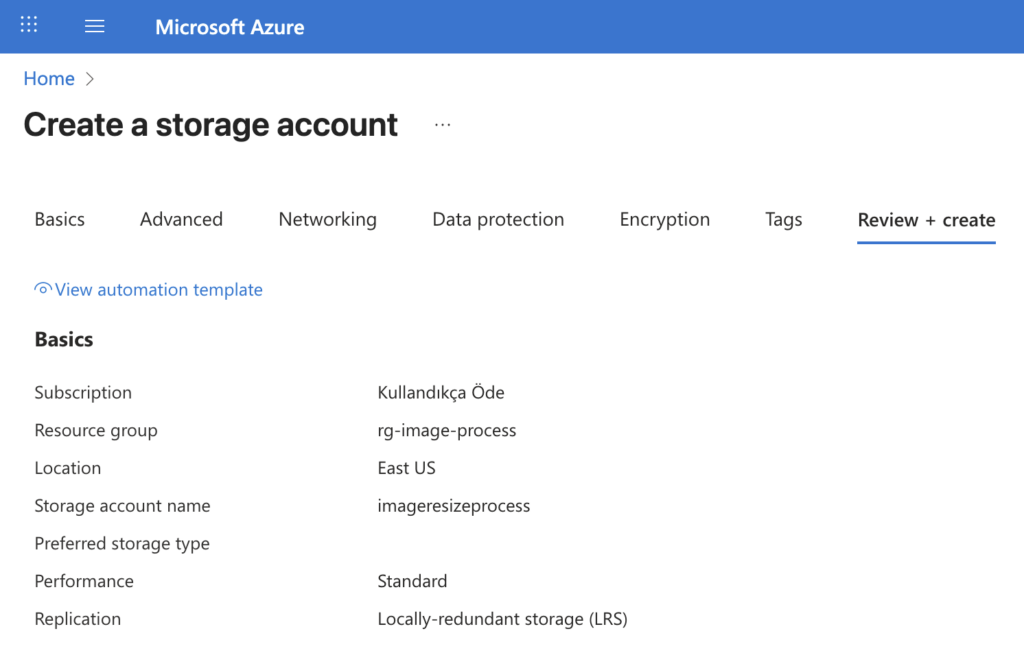Open View automation template link
1024x653 pixels.
(158, 290)
